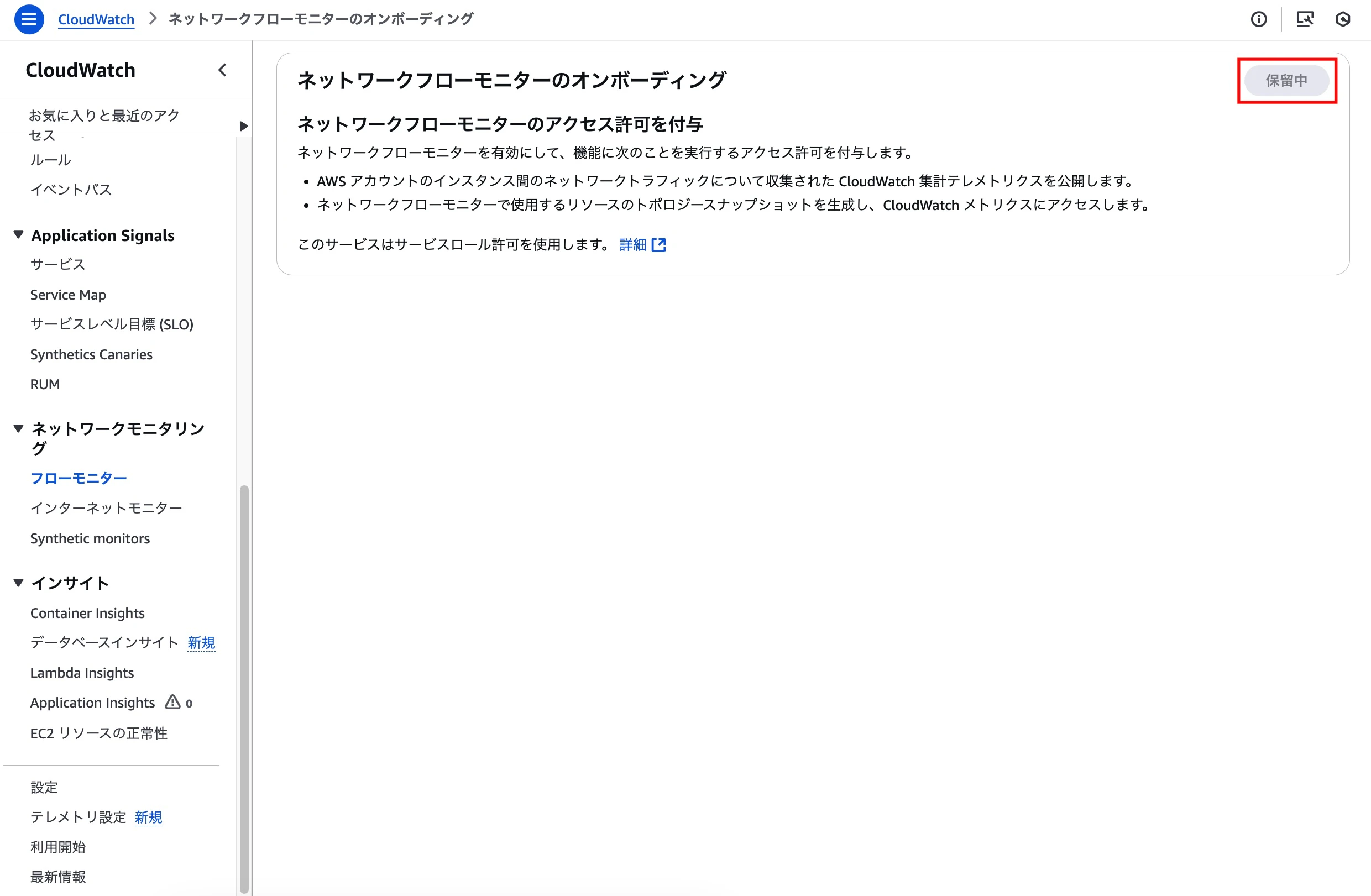This screenshot has height=896, width=1371.
Task: Open サービスレベル目標 (SLO) page
Action: tap(112, 324)
